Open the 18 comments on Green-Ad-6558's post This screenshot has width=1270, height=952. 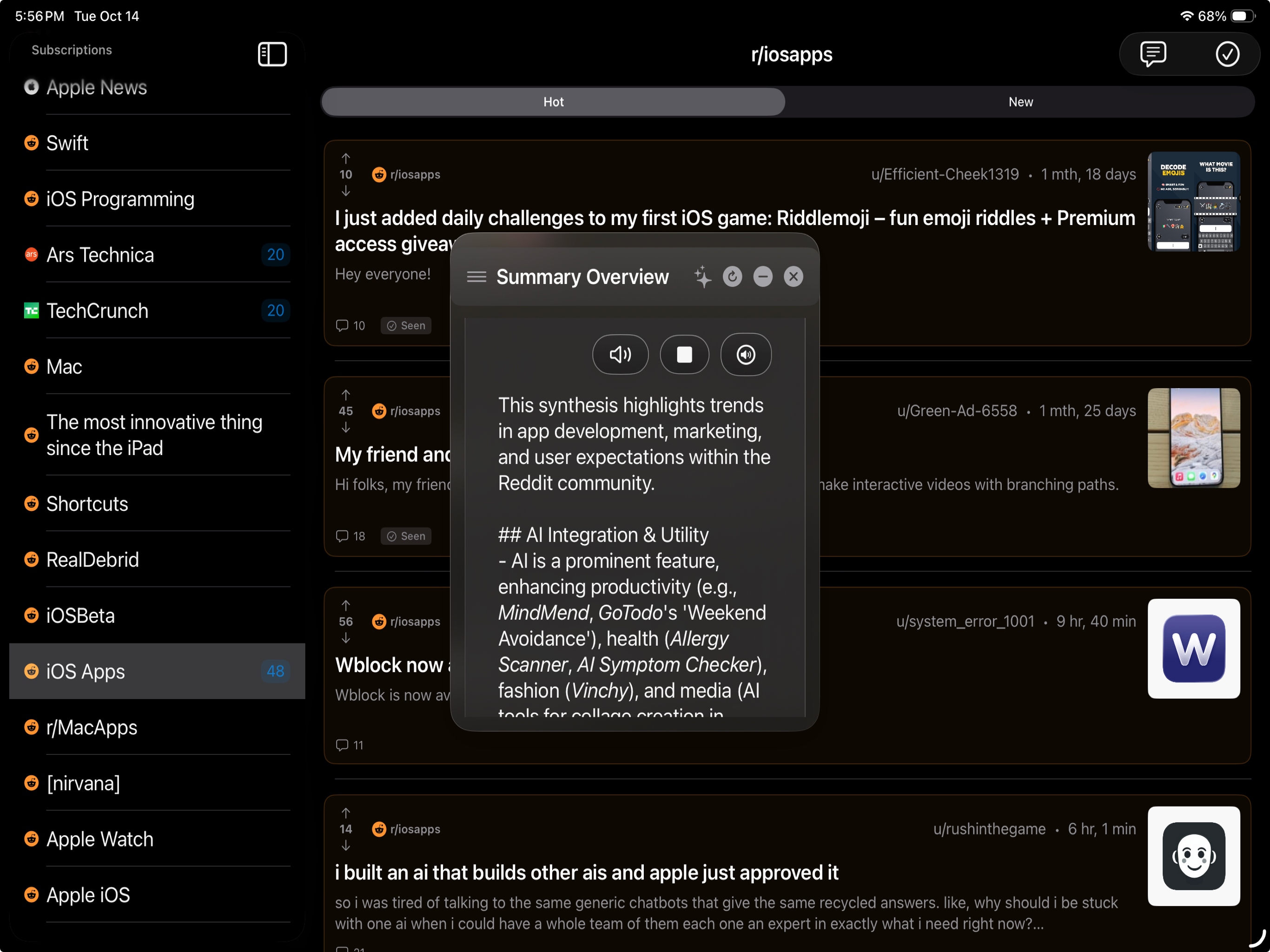pos(350,535)
